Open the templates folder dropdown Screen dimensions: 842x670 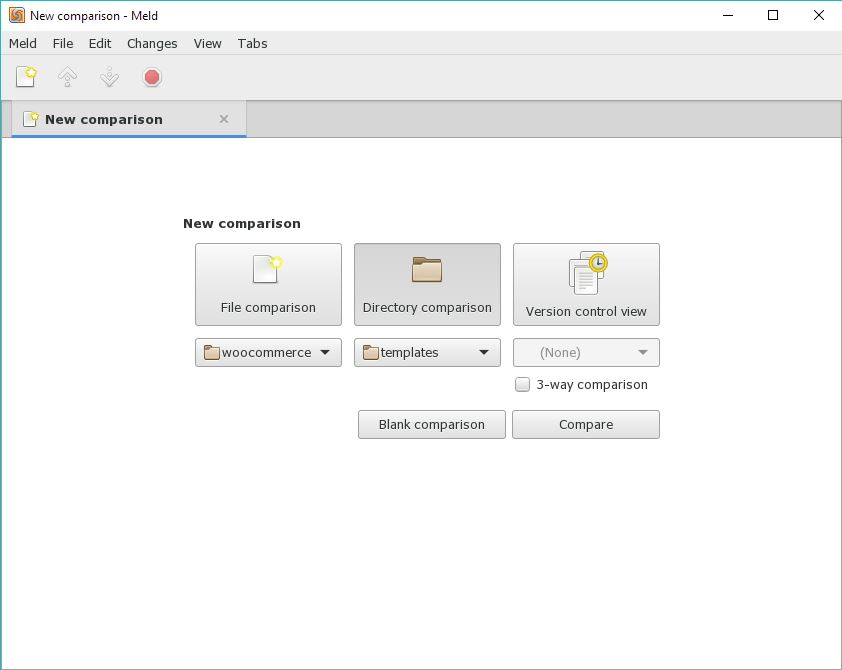[427, 353]
